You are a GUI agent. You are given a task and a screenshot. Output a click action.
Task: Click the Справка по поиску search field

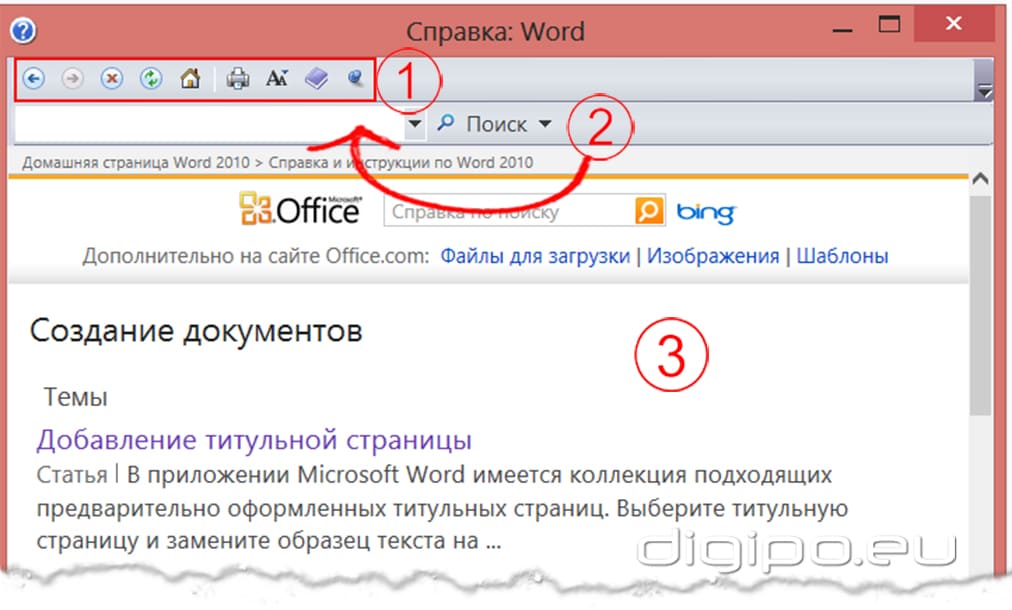pos(500,210)
